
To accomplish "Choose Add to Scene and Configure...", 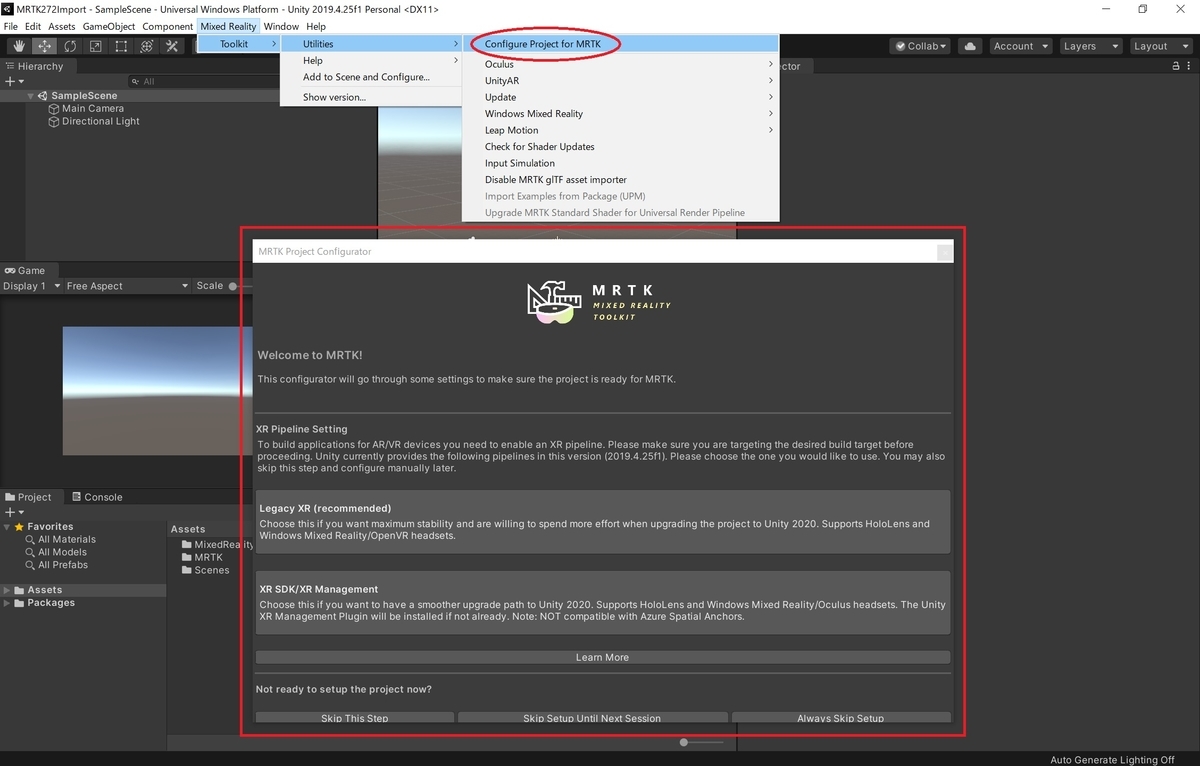I will click(371, 77).
